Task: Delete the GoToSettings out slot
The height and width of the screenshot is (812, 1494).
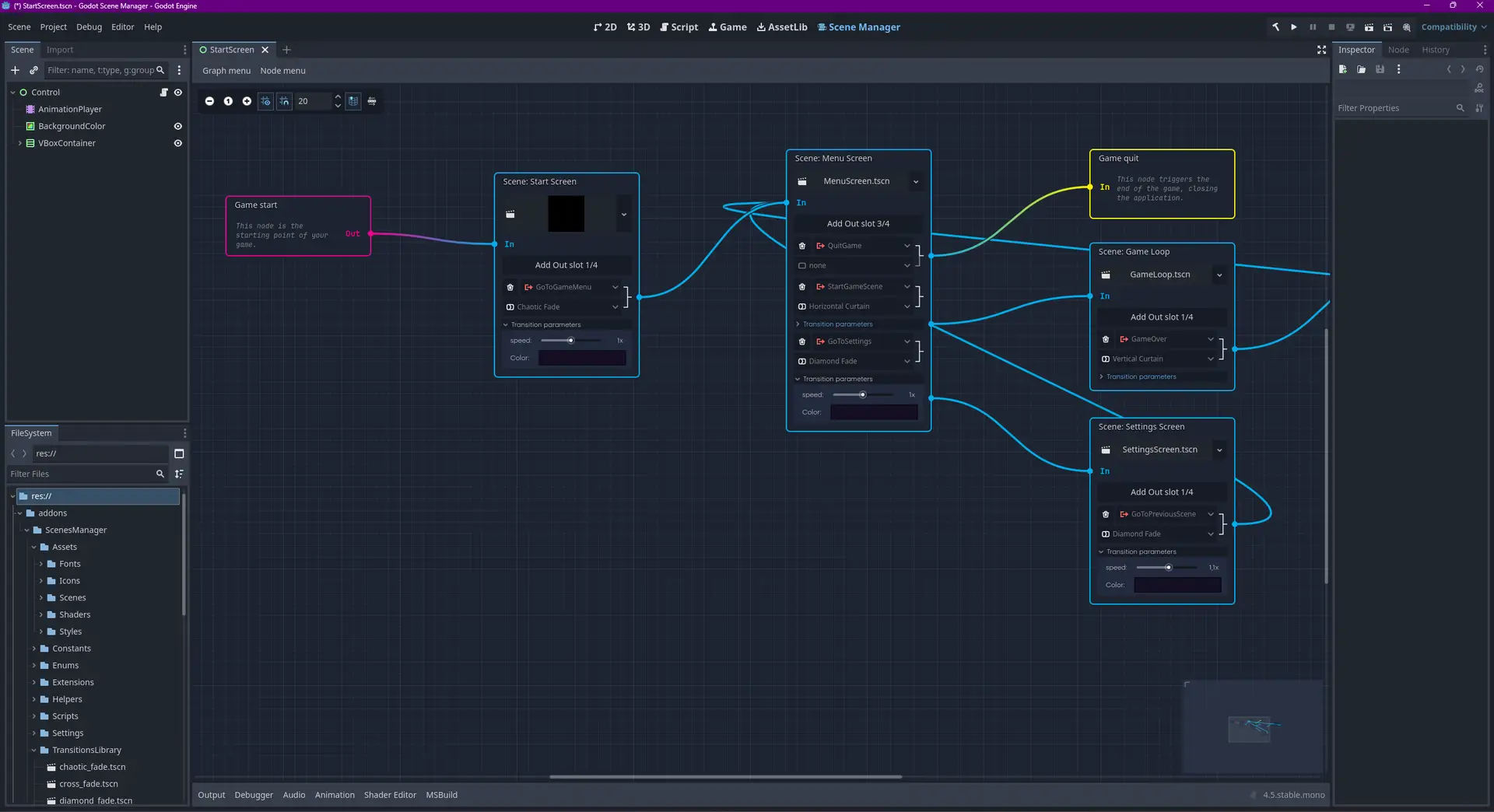Action: (x=802, y=341)
